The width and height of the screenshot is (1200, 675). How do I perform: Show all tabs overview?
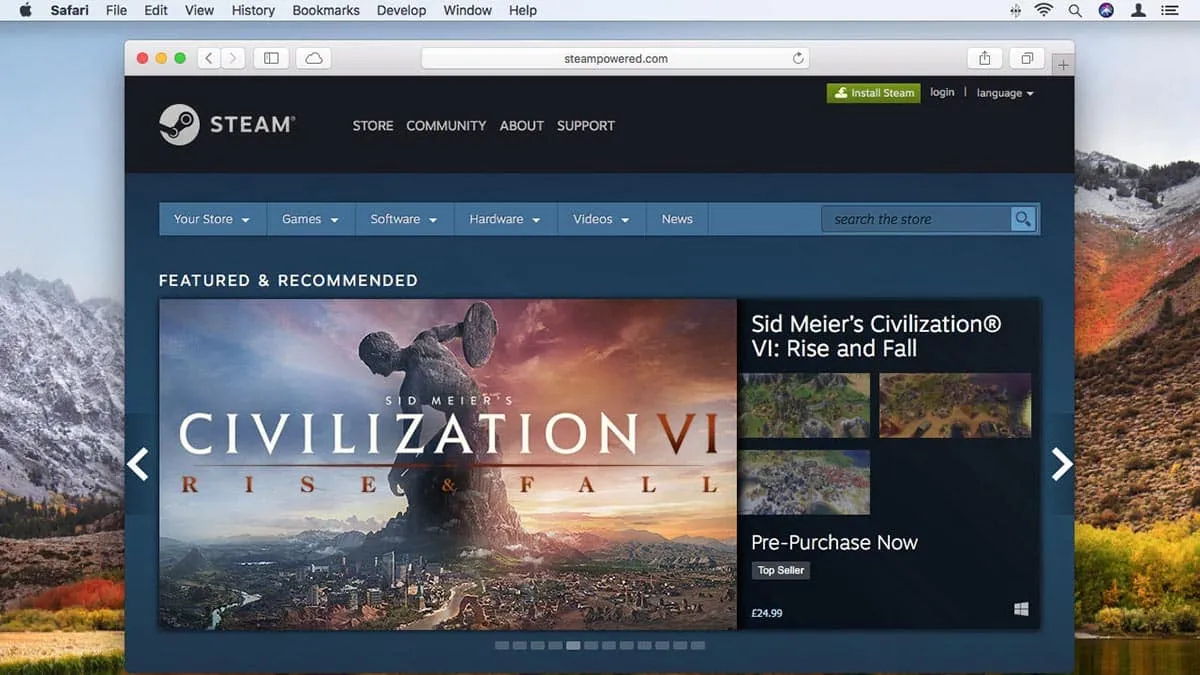[x=1027, y=58]
